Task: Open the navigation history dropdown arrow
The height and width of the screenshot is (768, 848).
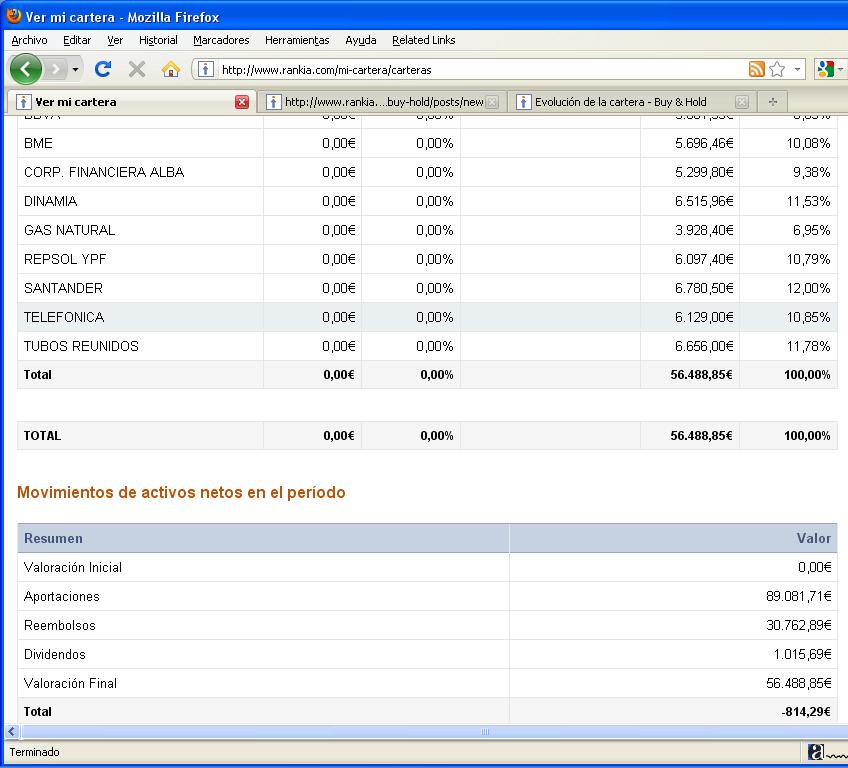Action: (76, 70)
